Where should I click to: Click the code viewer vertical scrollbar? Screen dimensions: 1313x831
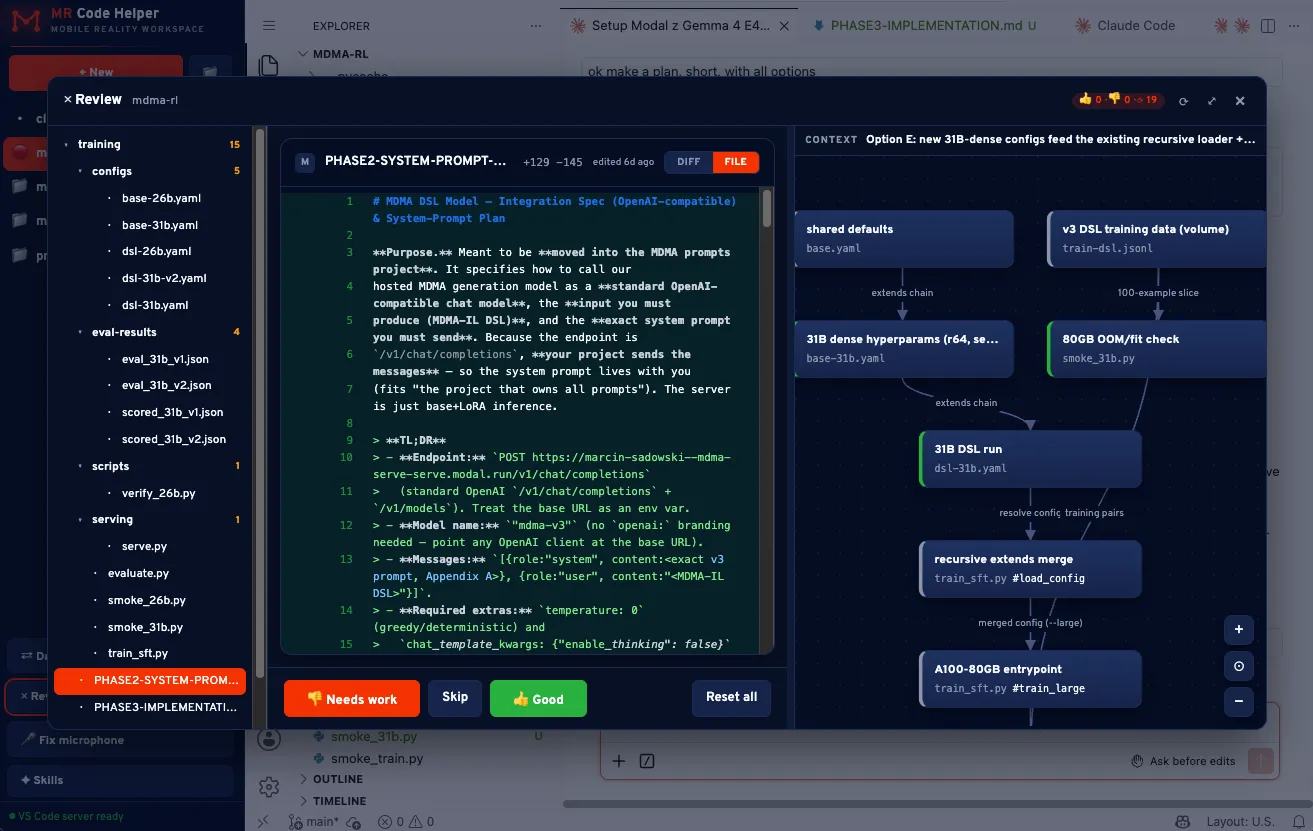tap(767, 210)
